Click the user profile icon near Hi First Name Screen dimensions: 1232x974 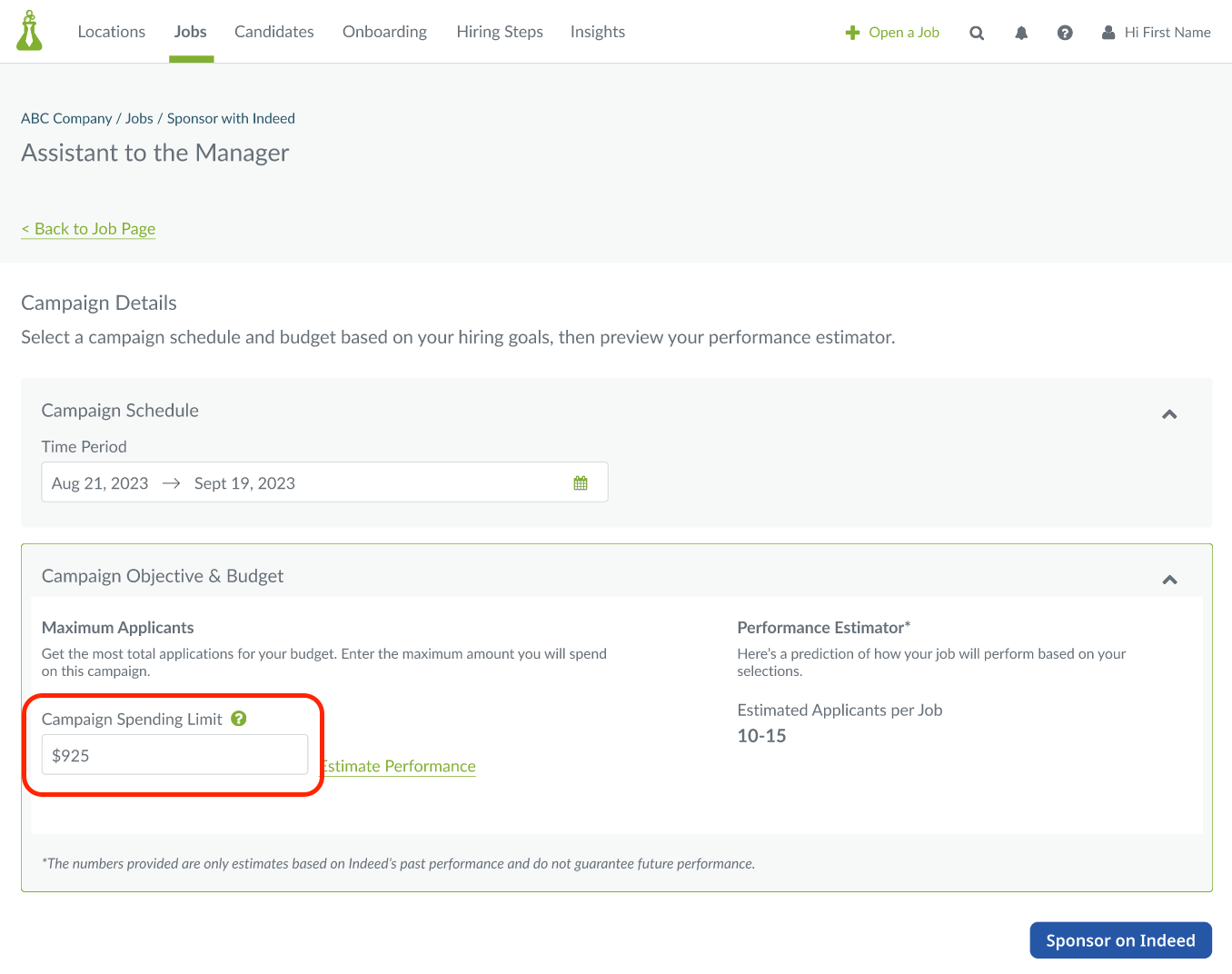tap(1108, 32)
